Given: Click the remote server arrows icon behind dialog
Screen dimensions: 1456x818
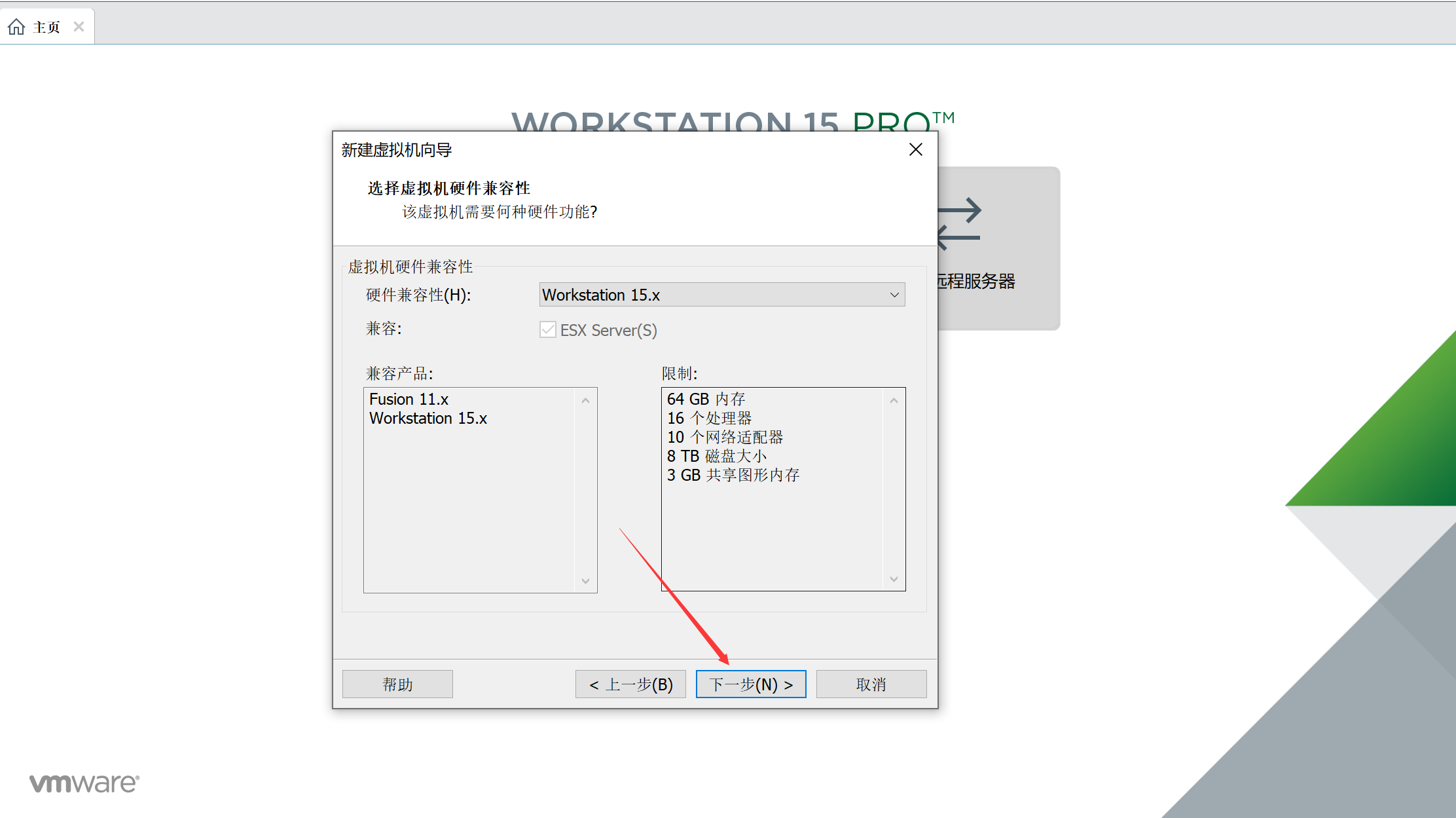Looking at the screenshot, I should tap(960, 225).
